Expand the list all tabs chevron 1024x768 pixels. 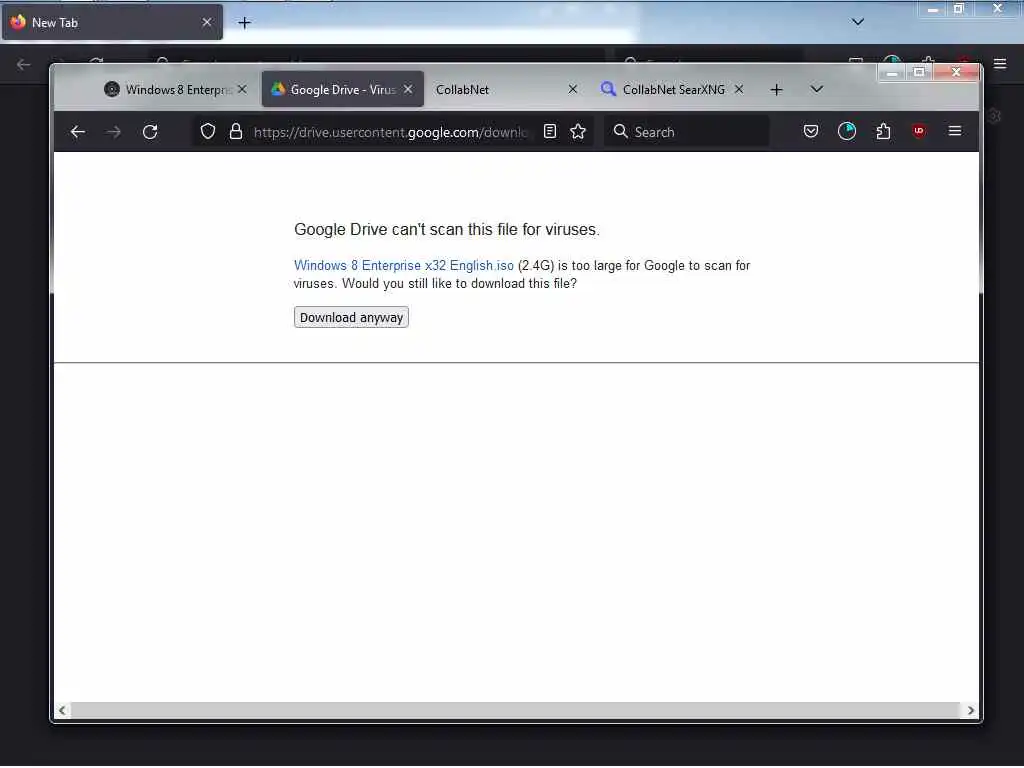[x=816, y=89]
